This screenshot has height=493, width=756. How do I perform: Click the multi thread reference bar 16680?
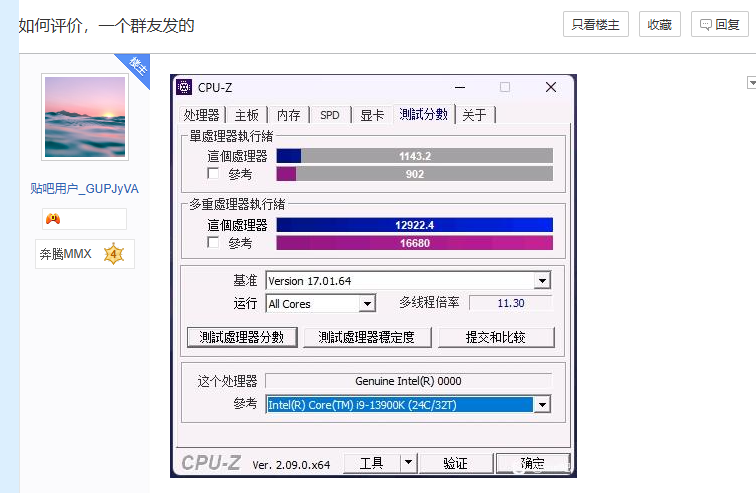click(x=415, y=243)
